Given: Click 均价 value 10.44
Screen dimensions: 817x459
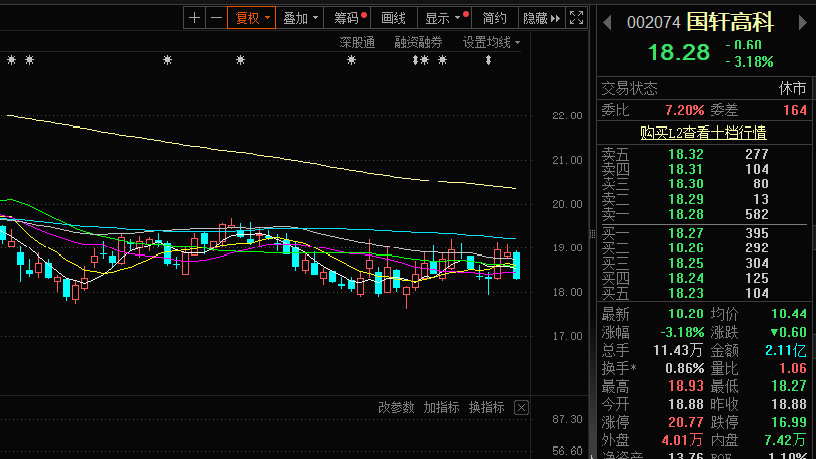Looking at the screenshot, I should pos(789,314).
